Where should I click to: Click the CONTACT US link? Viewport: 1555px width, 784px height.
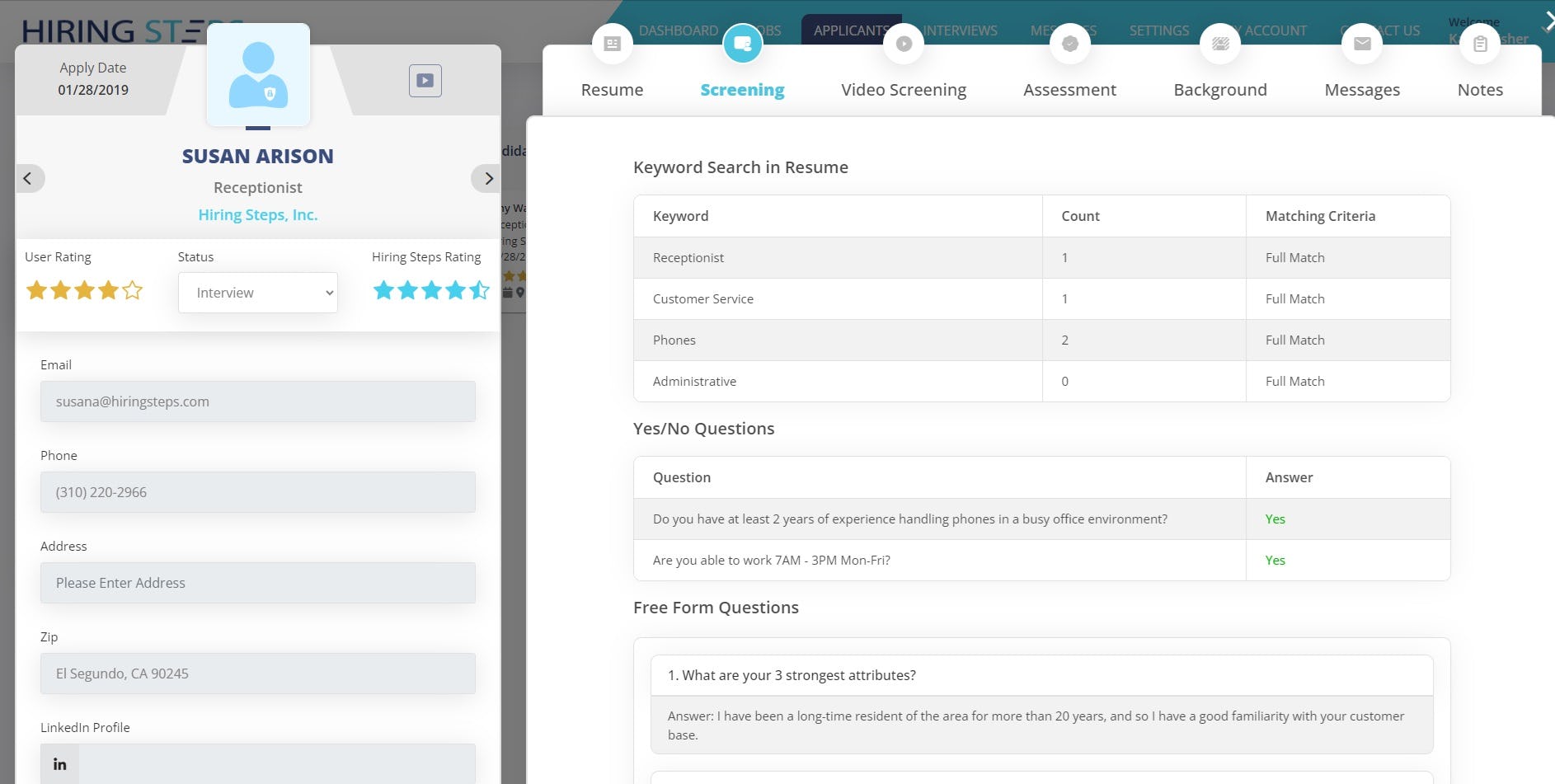(x=1380, y=31)
